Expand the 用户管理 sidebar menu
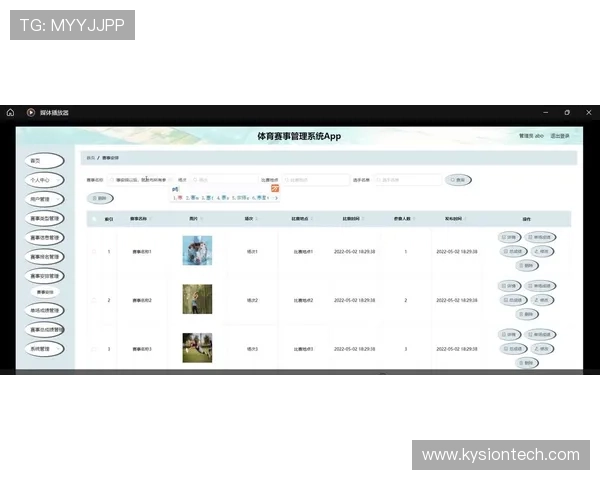Image resolution: width=600 pixels, height=480 pixels. 46,199
